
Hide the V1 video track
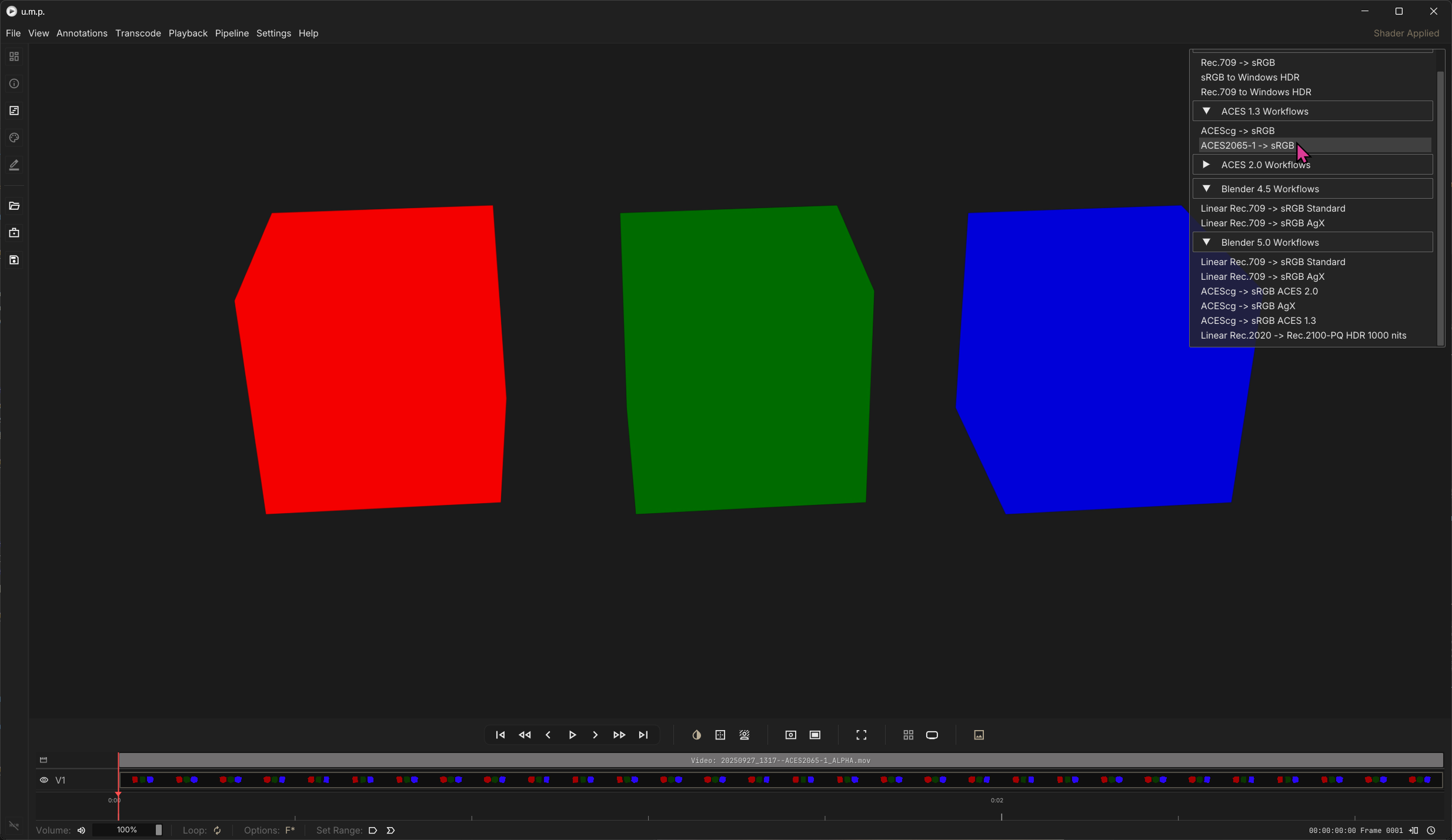point(43,780)
